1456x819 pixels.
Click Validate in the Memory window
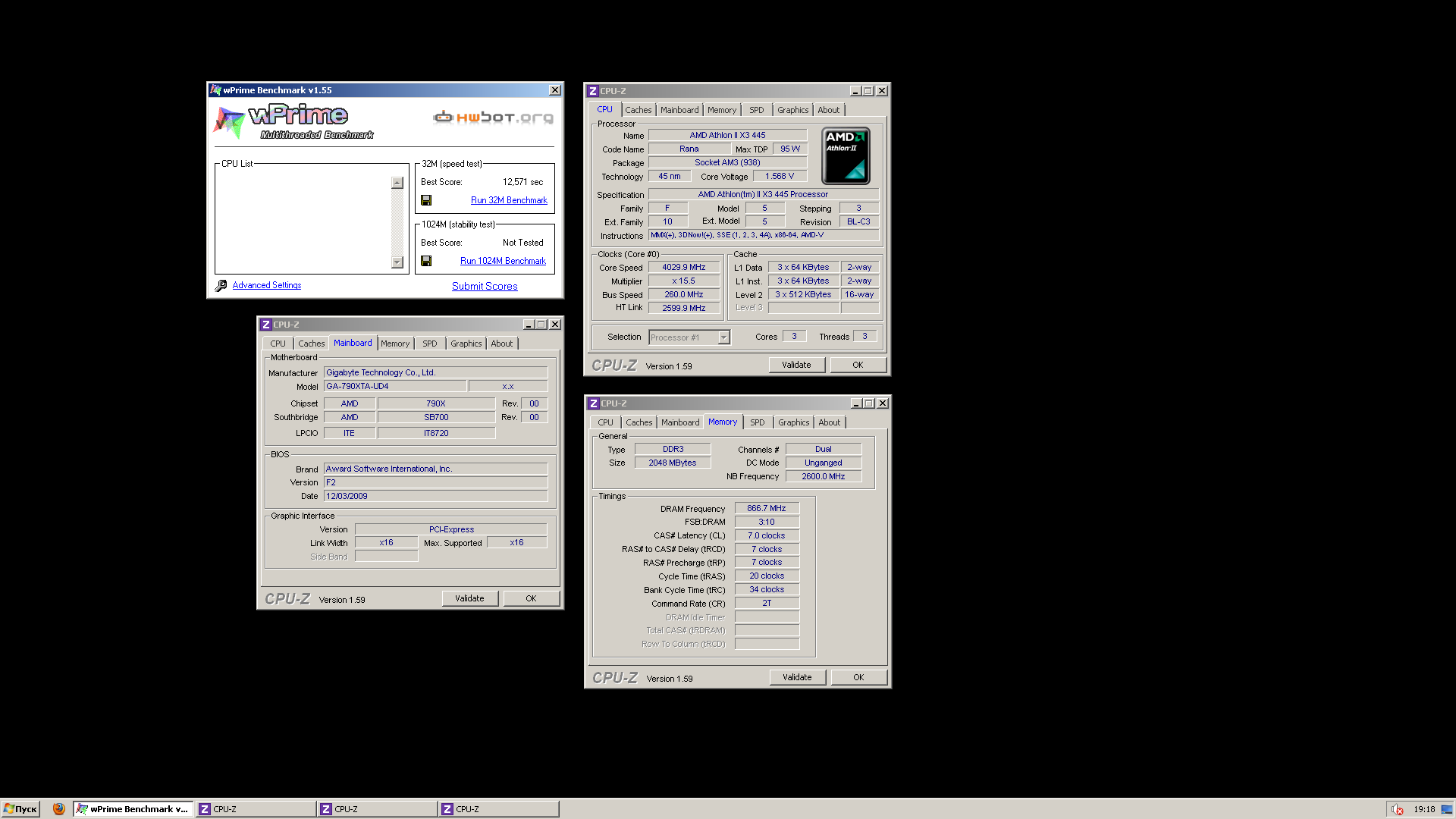(798, 677)
